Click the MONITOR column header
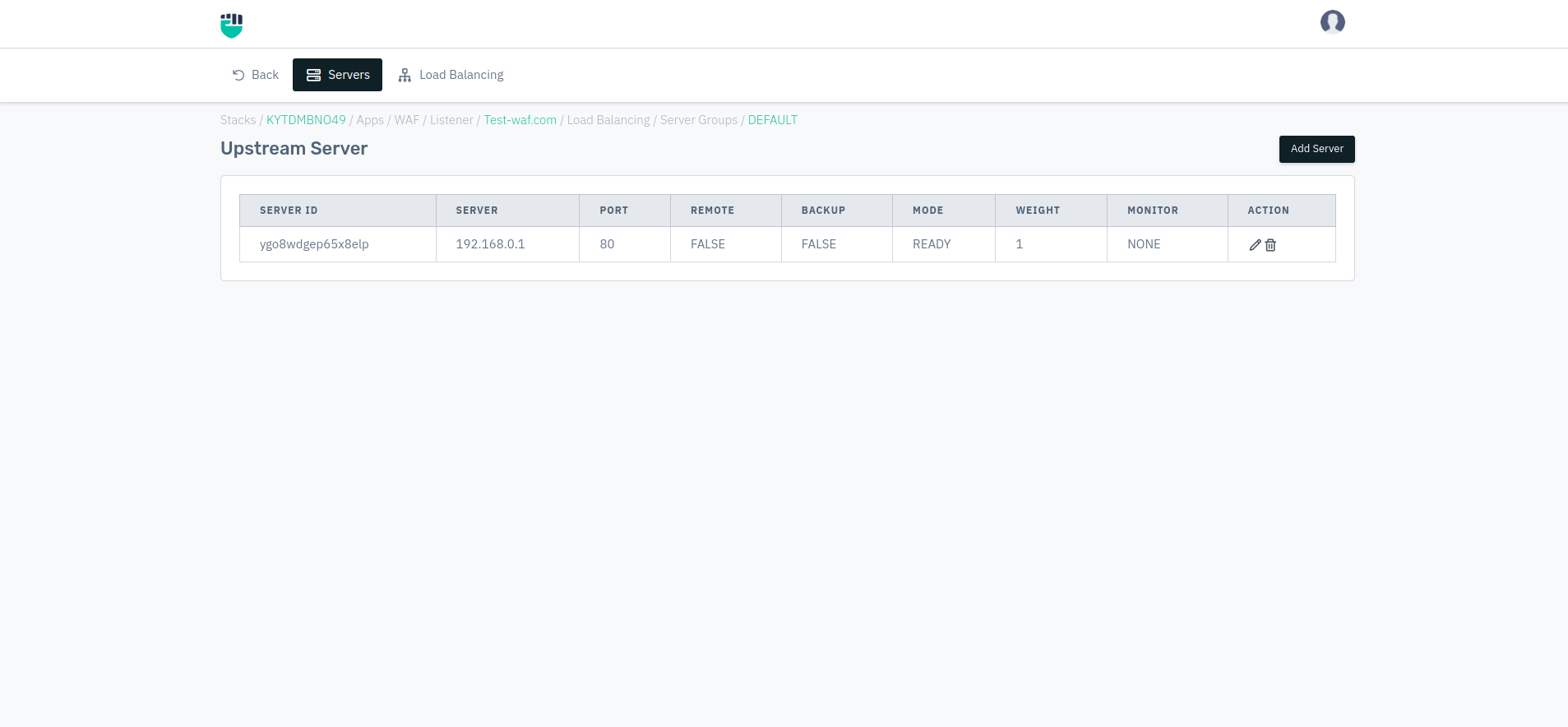 click(1168, 211)
